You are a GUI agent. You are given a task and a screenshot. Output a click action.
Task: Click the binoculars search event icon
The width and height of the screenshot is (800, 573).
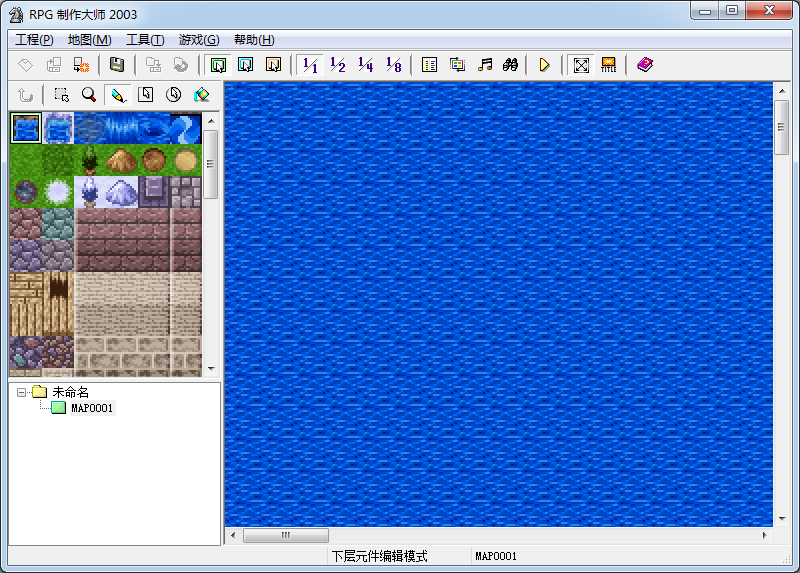point(510,65)
